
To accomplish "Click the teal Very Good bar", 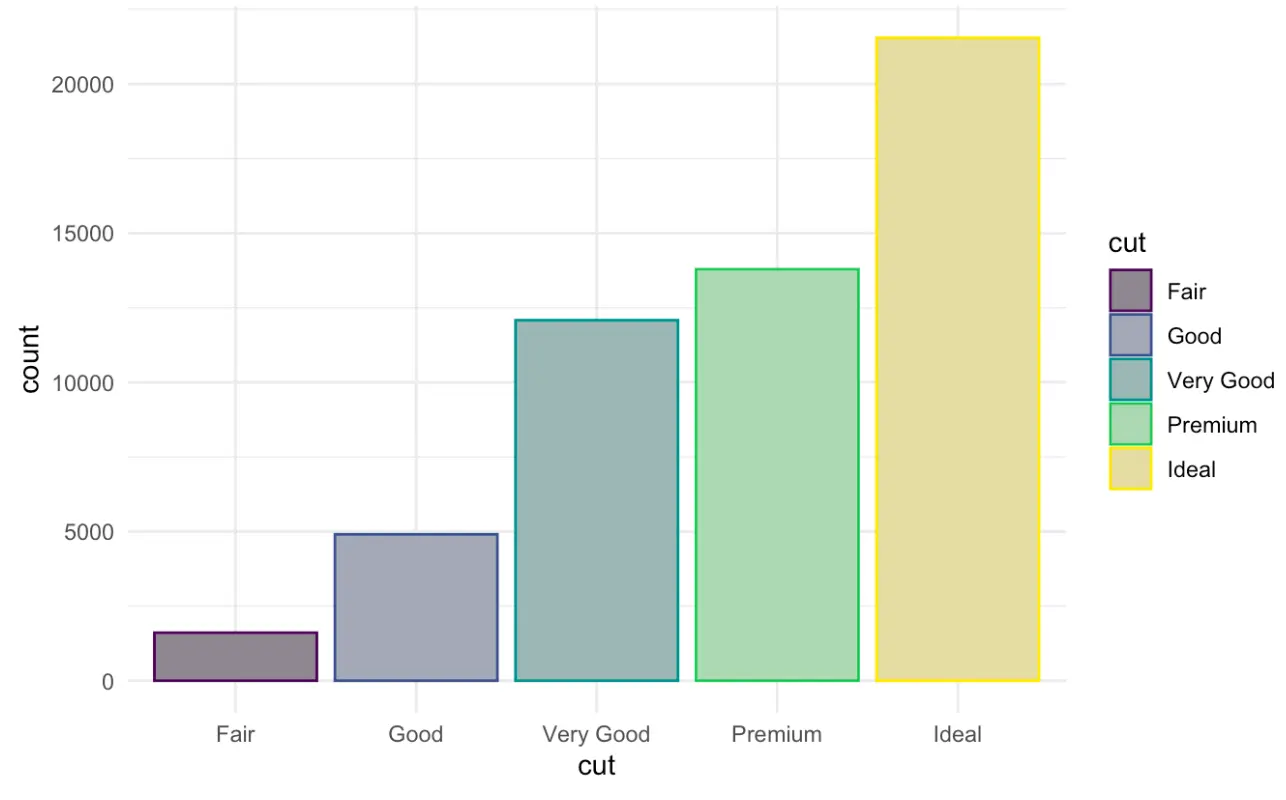I will (596, 500).
